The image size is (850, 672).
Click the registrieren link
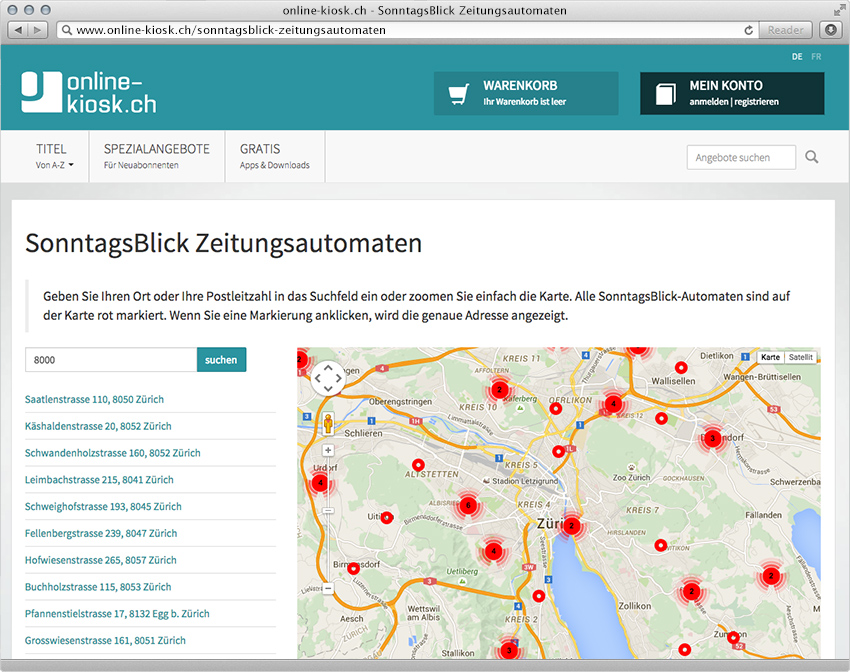(756, 102)
